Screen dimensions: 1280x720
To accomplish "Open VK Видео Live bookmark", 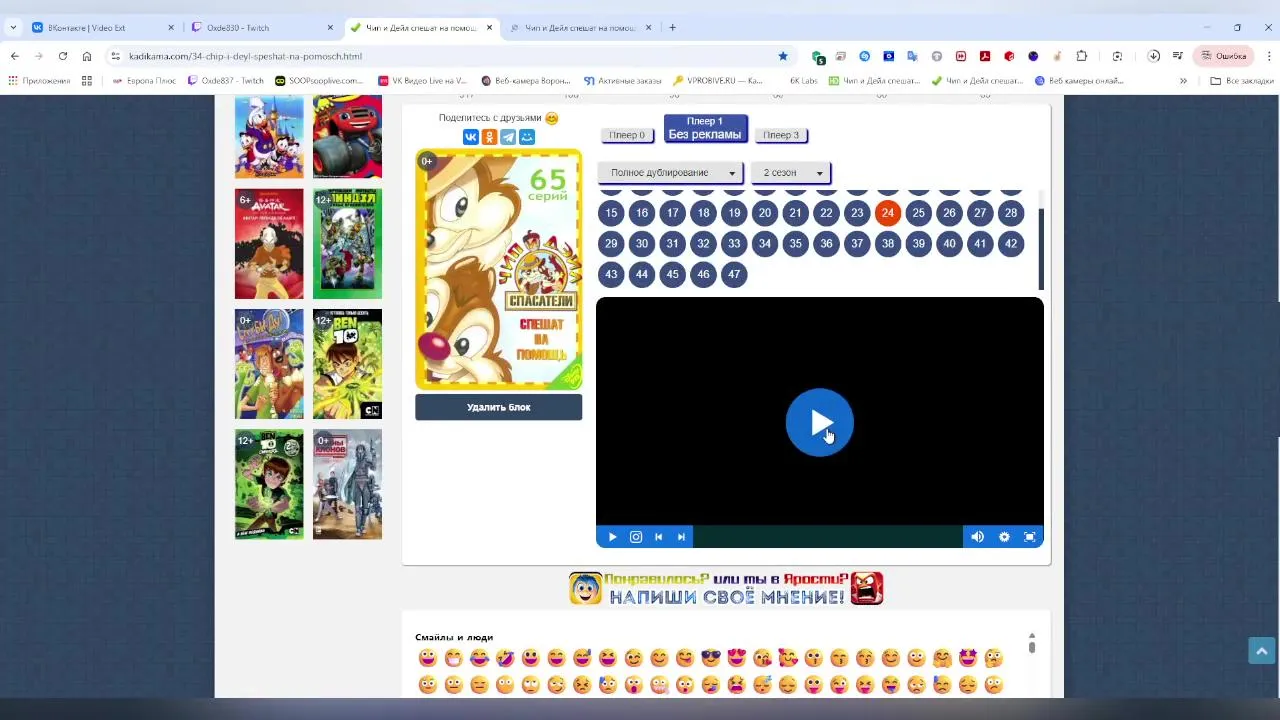I will [421, 81].
